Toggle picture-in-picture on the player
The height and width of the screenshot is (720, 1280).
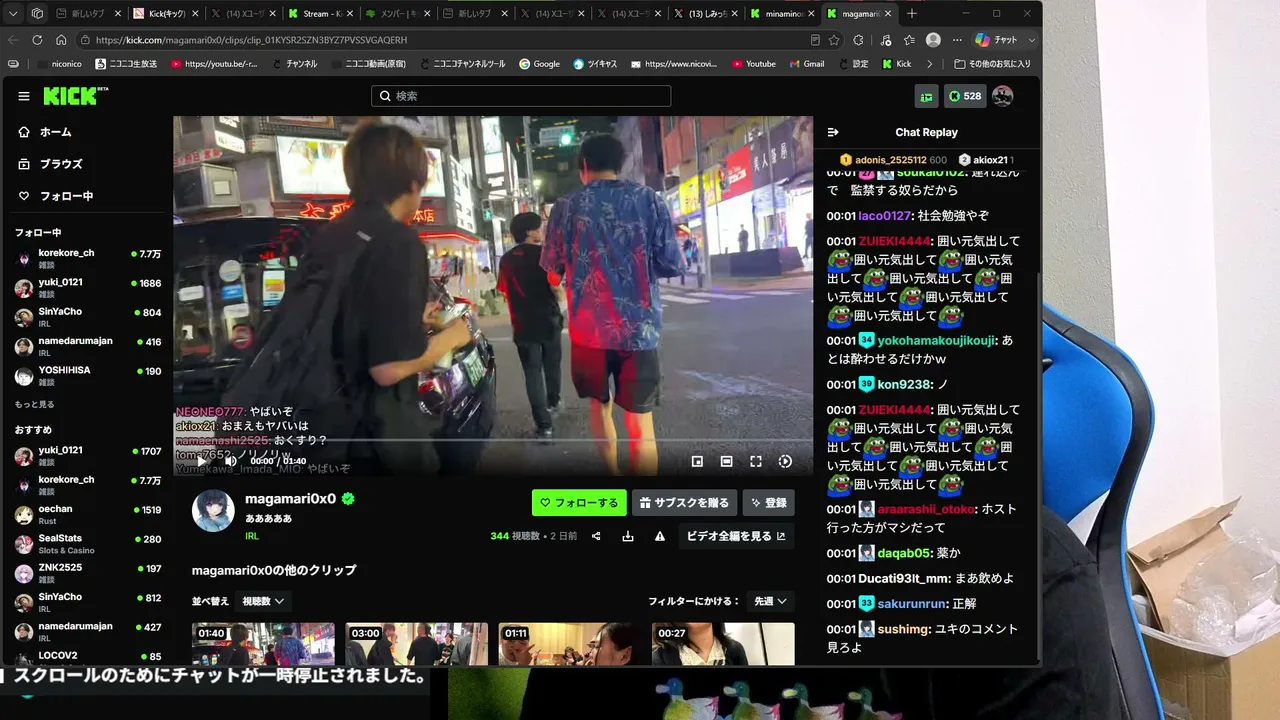[x=697, y=461]
